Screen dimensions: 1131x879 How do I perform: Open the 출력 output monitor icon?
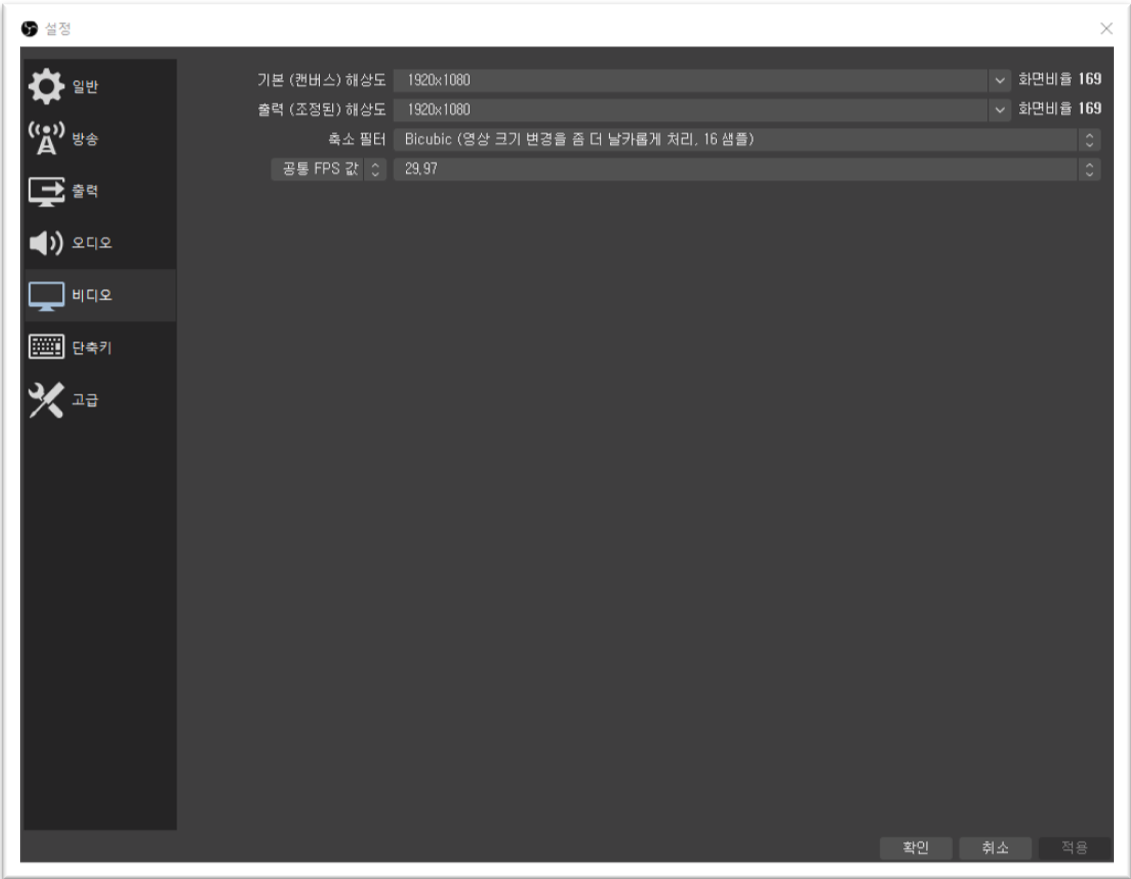coord(46,191)
